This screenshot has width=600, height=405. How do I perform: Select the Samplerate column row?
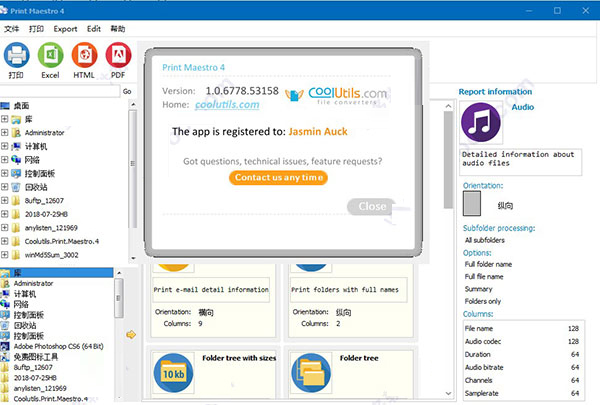(522, 394)
